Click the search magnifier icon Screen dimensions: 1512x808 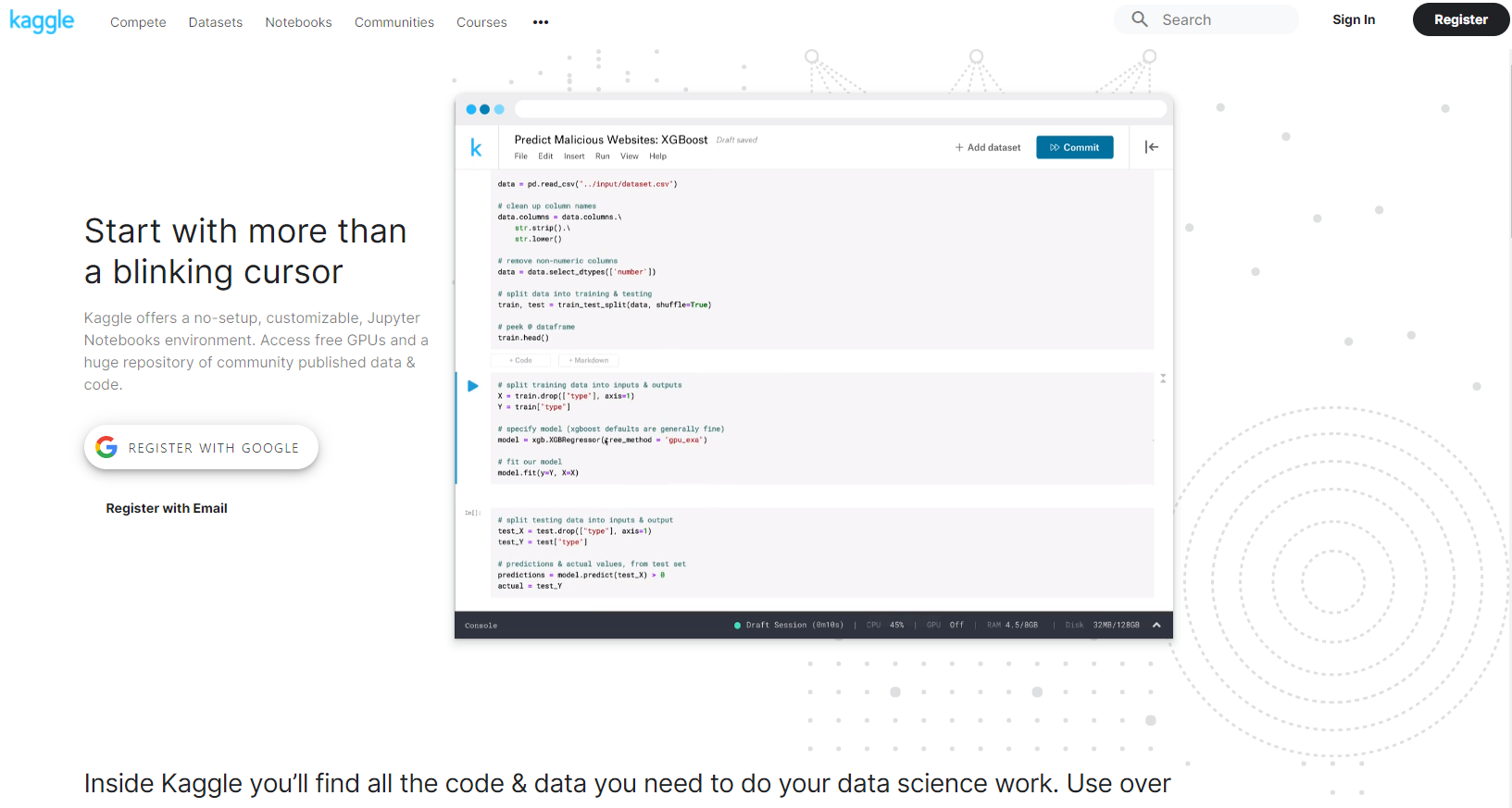click(x=1140, y=19)
